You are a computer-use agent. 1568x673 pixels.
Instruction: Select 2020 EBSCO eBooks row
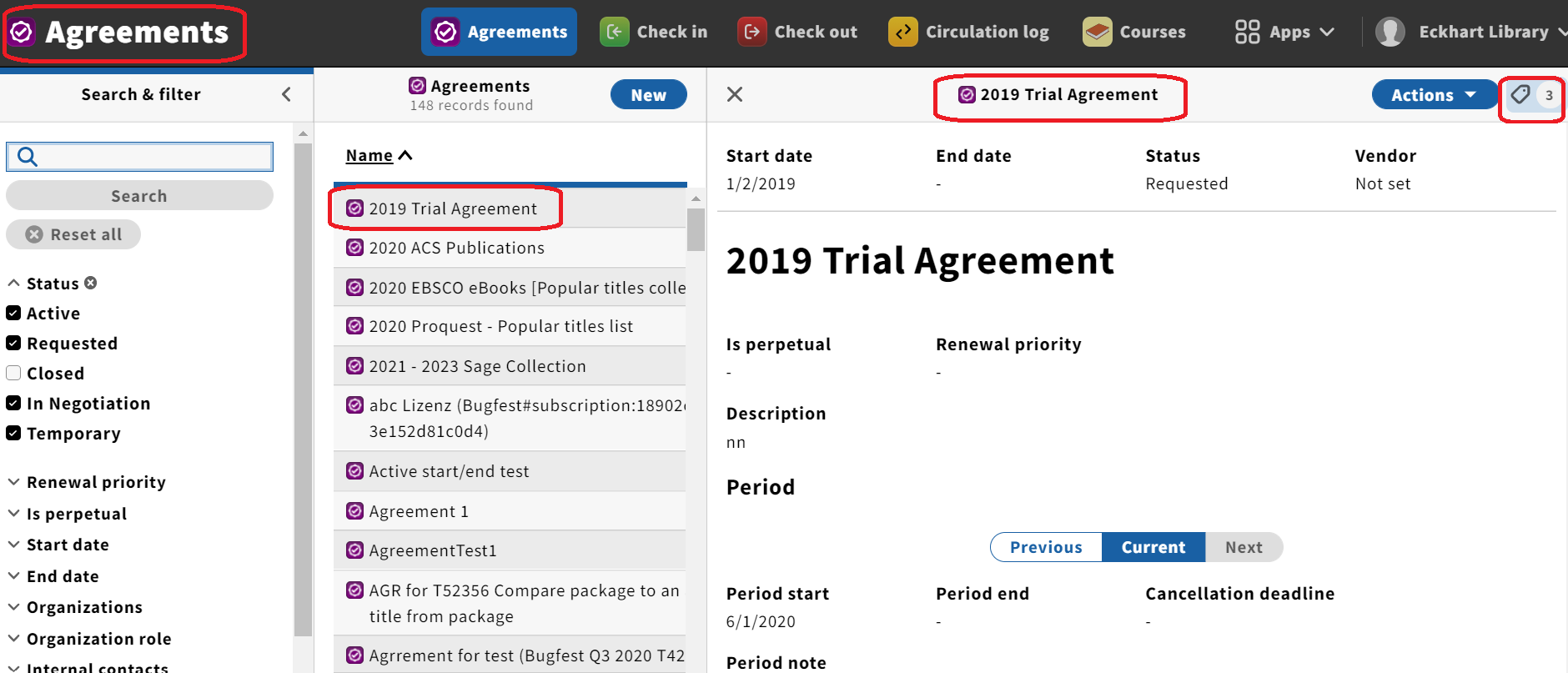510,287
